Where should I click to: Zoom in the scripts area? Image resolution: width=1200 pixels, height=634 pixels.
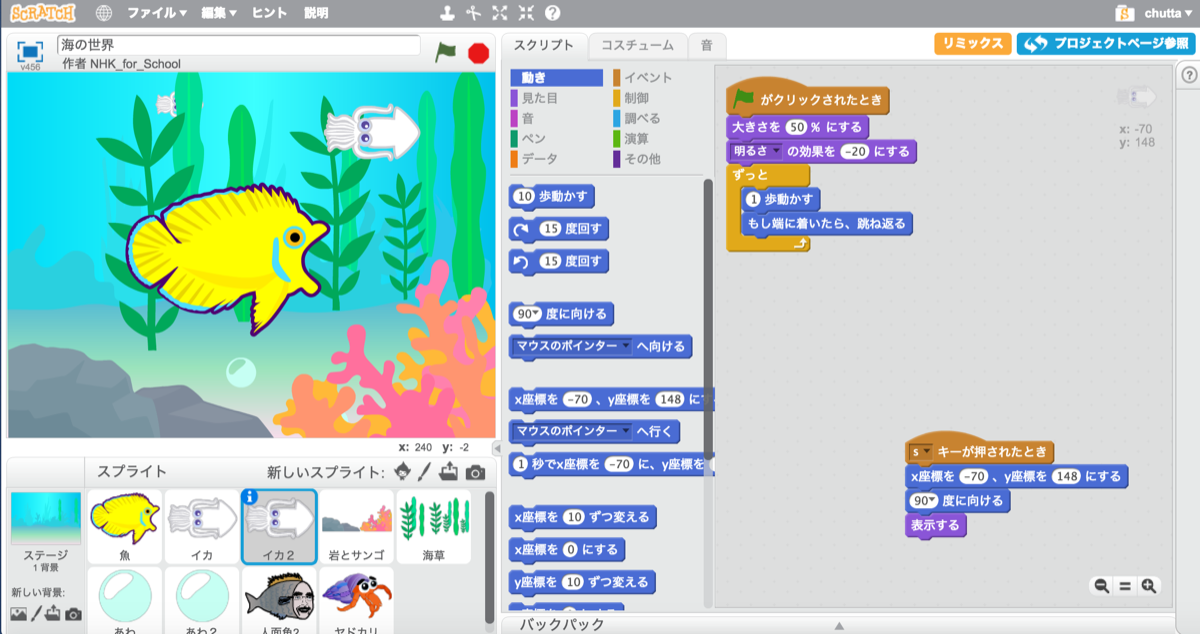[1148, 587]
